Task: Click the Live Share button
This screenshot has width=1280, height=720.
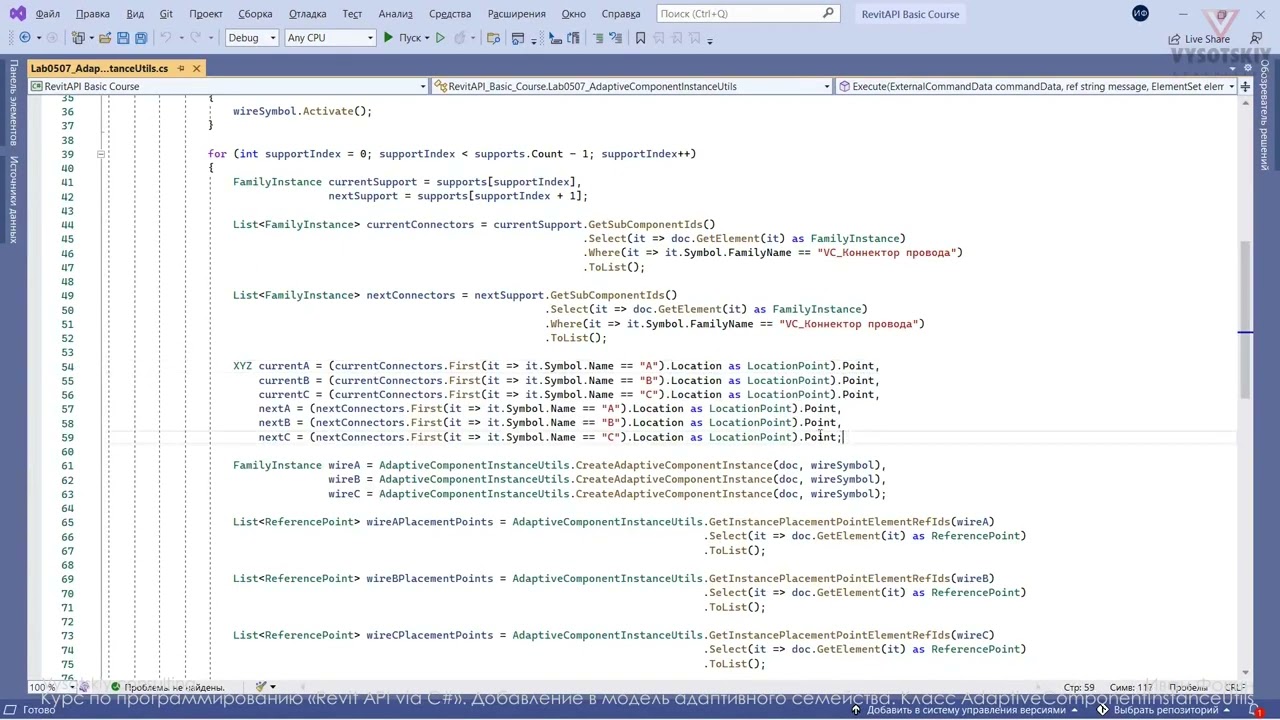Action: click(x=1199, y=39)
